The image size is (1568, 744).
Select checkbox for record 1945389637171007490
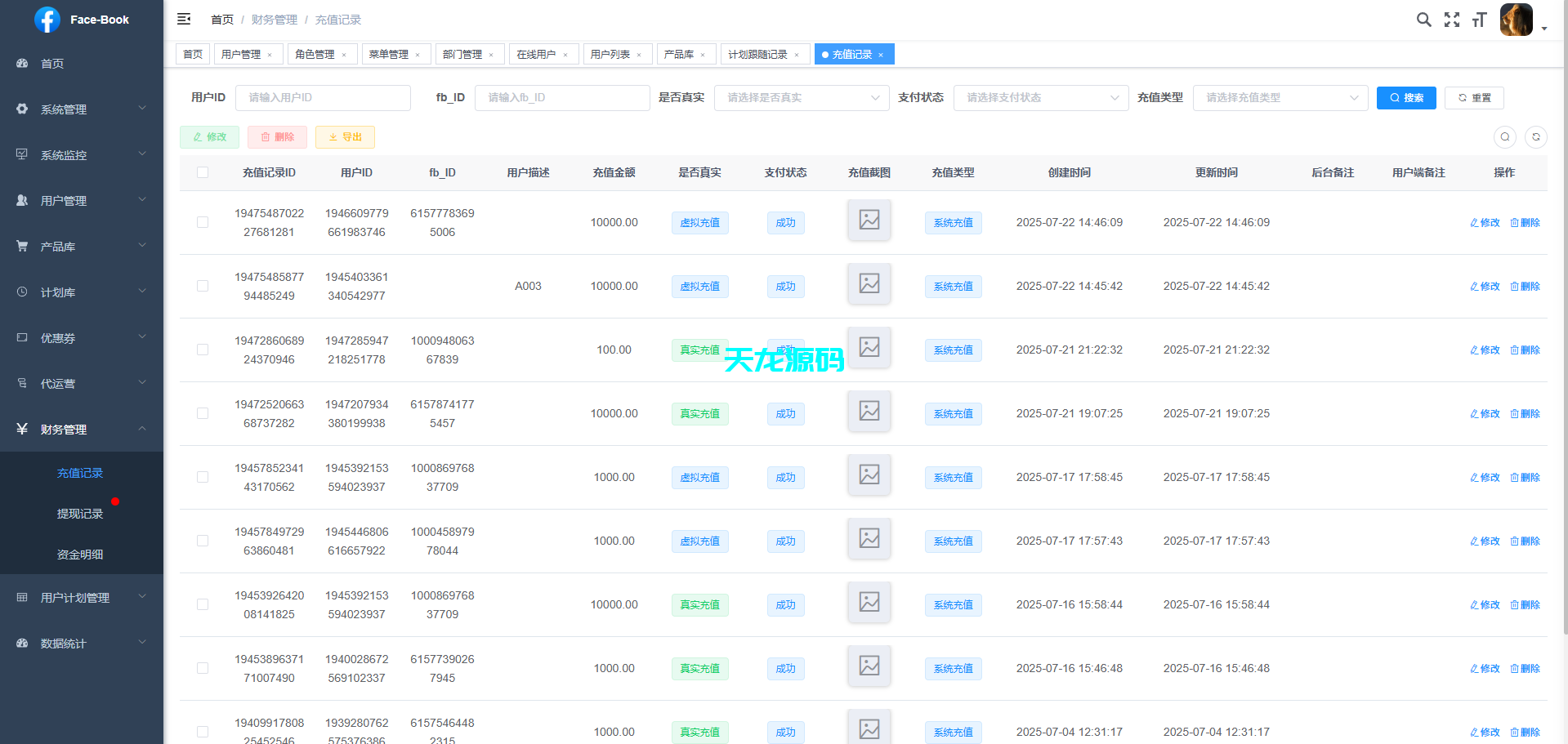click(x=203, y=668)
